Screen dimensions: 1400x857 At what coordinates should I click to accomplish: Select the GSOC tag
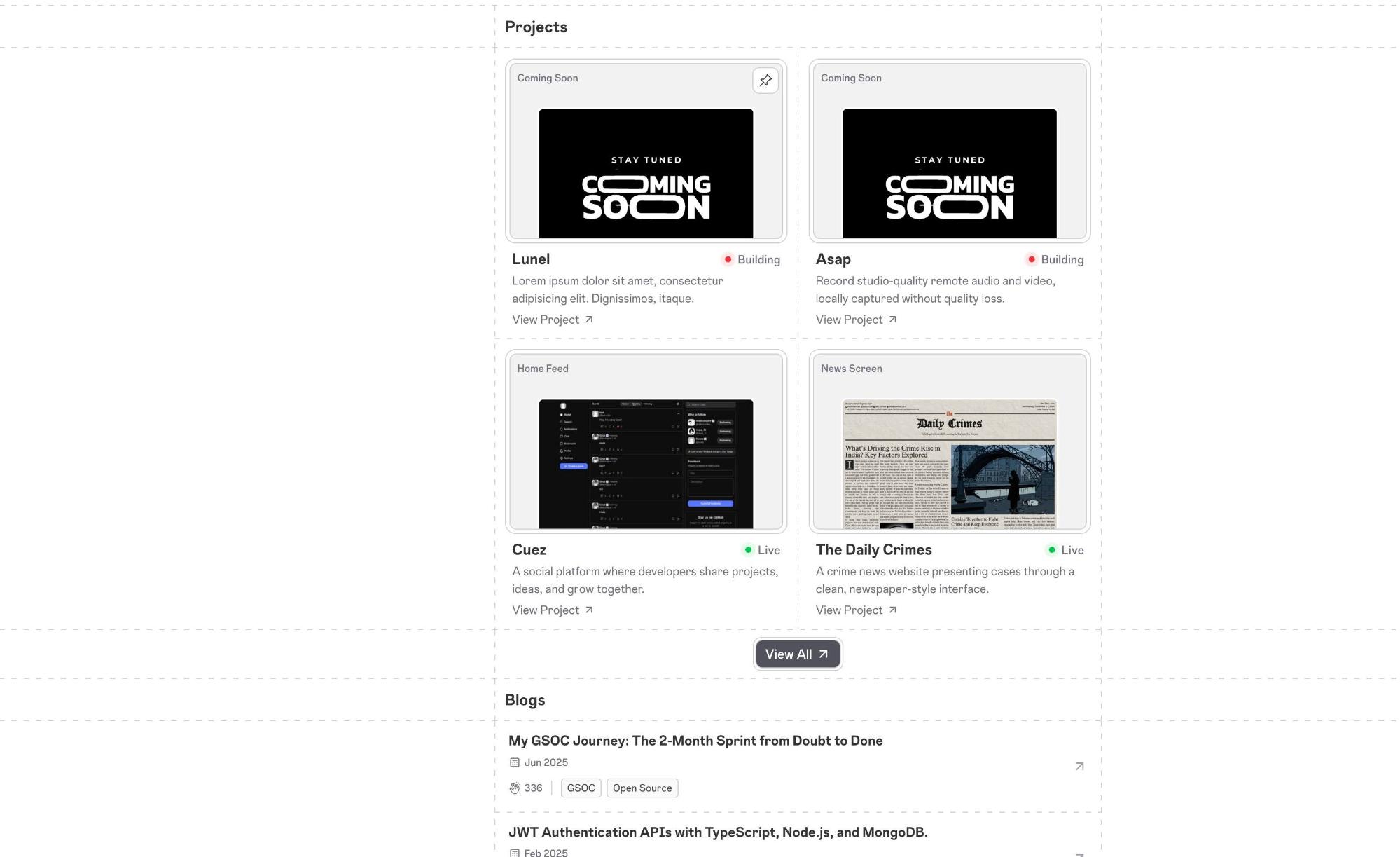pyautogui.click(x=581, y=788)
